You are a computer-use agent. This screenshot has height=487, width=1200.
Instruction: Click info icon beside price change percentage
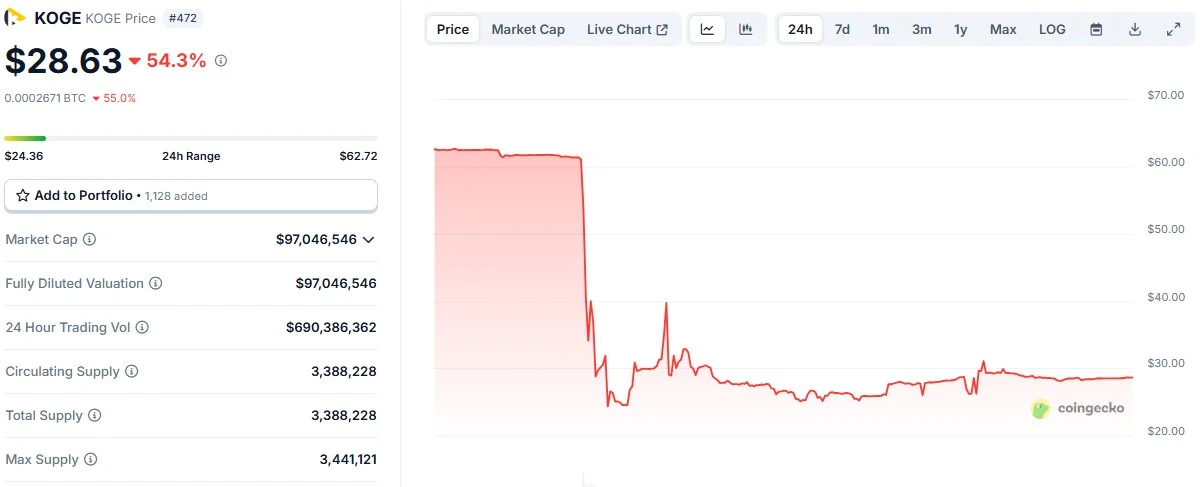click(221, 61)
